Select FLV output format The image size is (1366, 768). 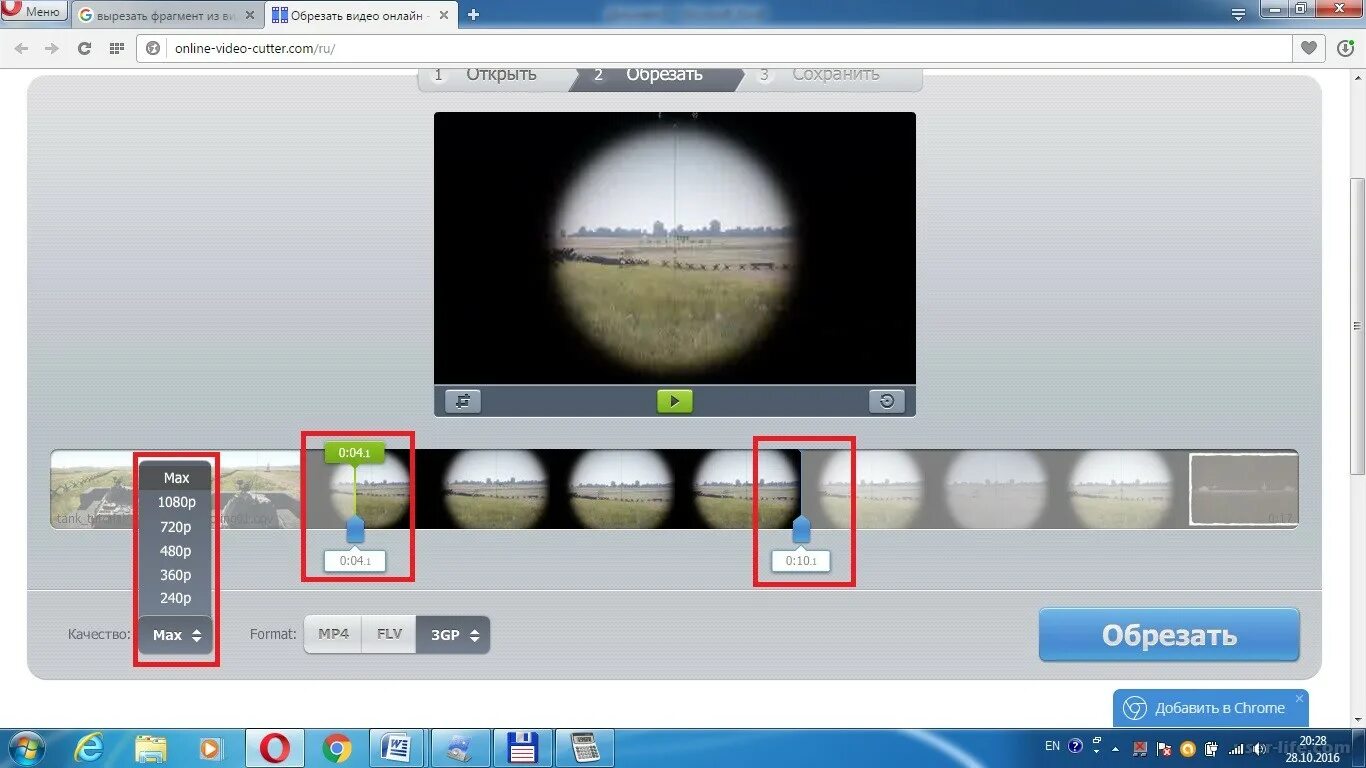pos(389,634)
